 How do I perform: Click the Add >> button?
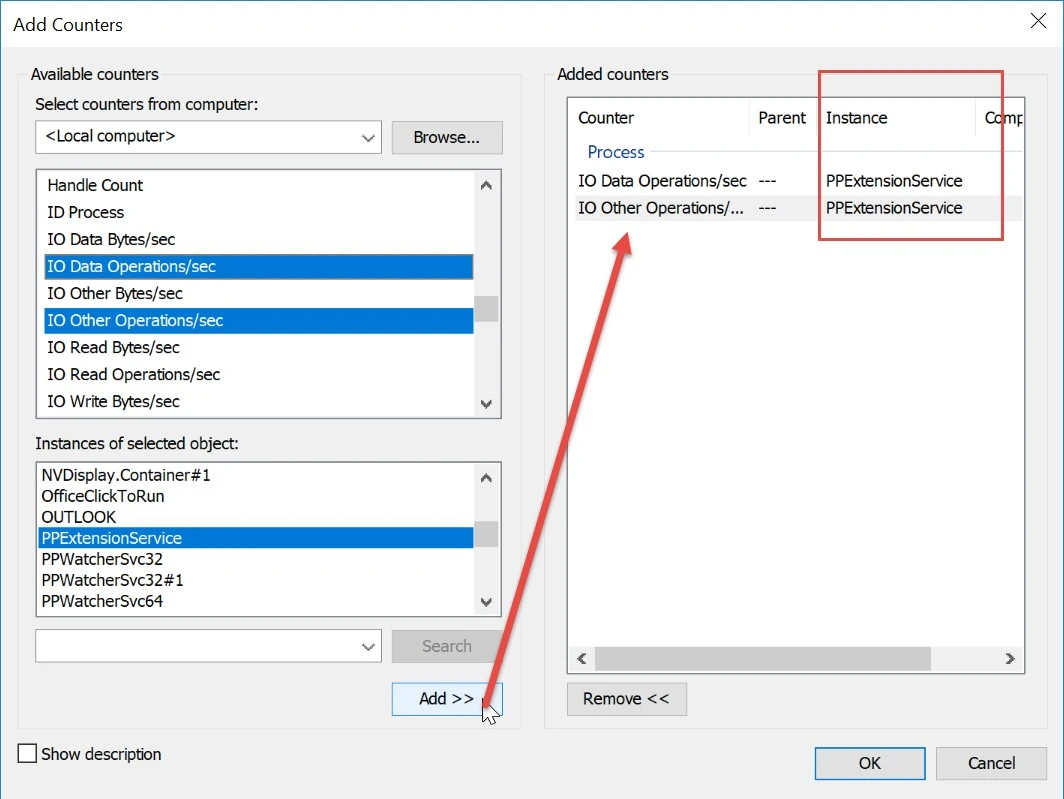tap(446, 699)
